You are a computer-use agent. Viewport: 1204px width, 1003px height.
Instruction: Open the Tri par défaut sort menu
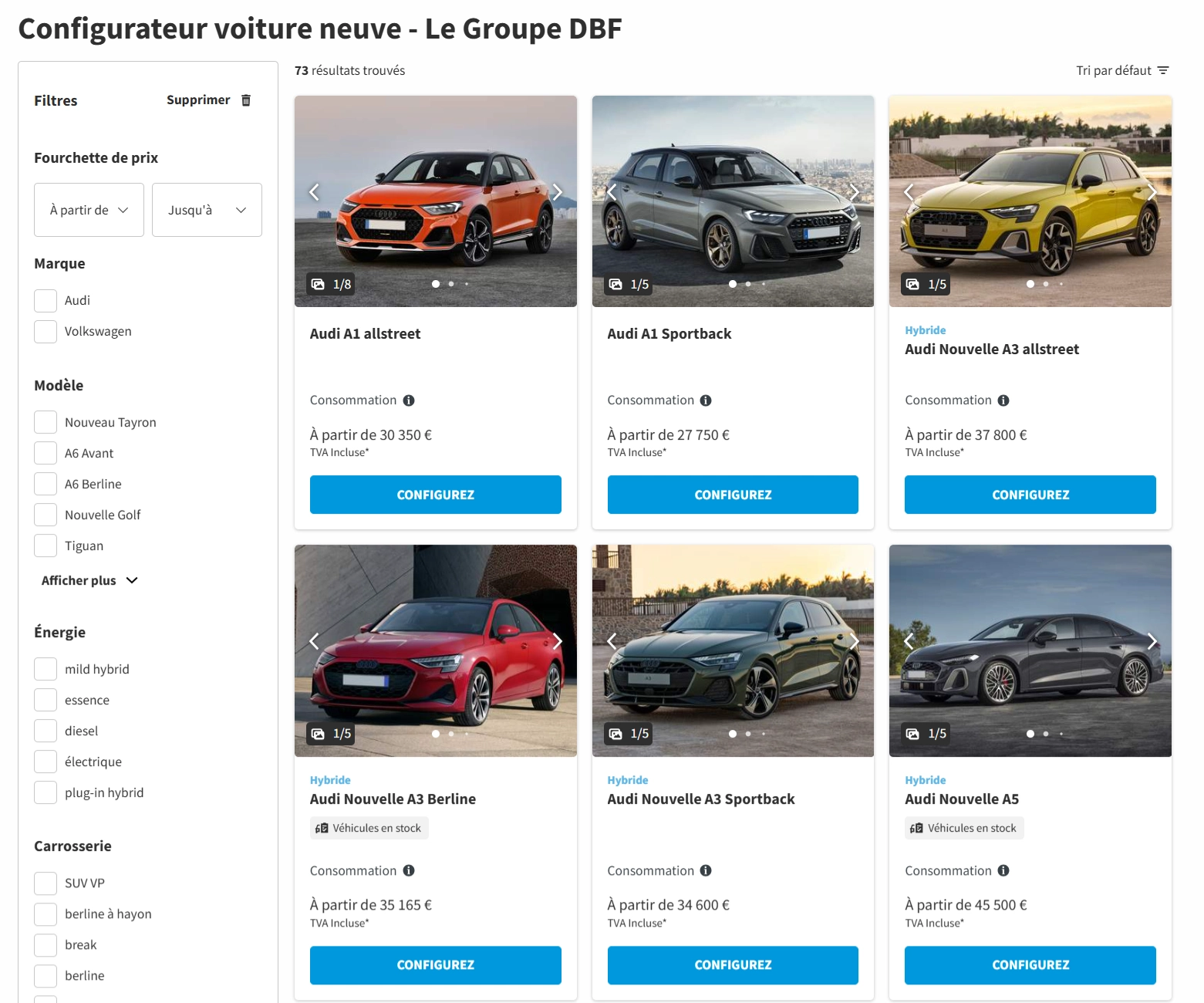(x=1122, y=70)
